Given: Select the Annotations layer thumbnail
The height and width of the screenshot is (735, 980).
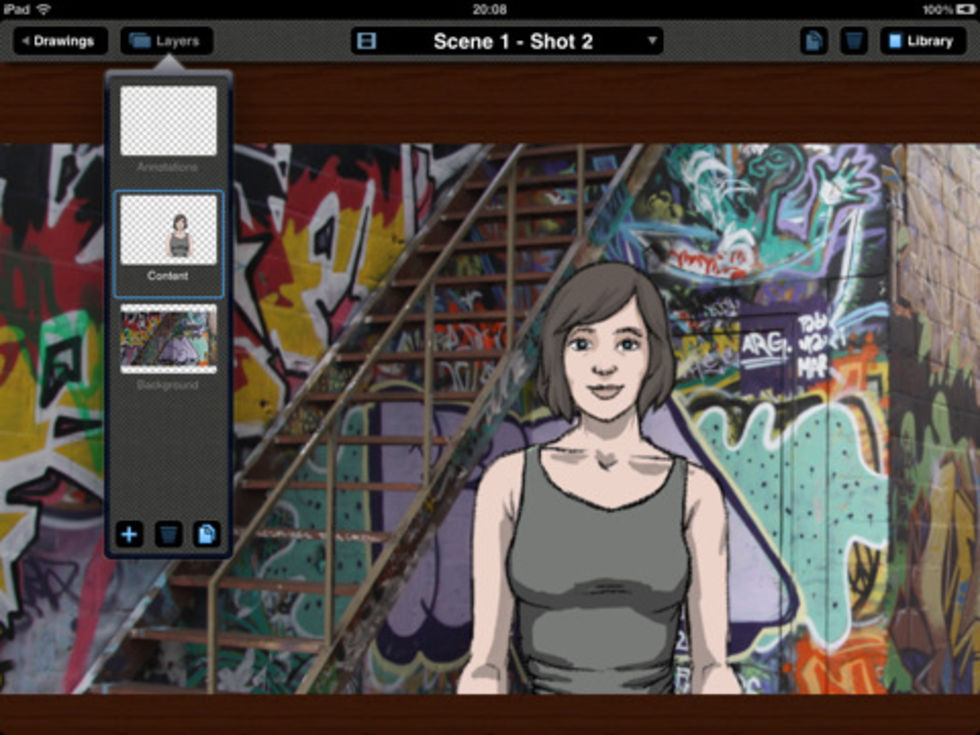Looking at the screenshot, I should tap(168, 121).
